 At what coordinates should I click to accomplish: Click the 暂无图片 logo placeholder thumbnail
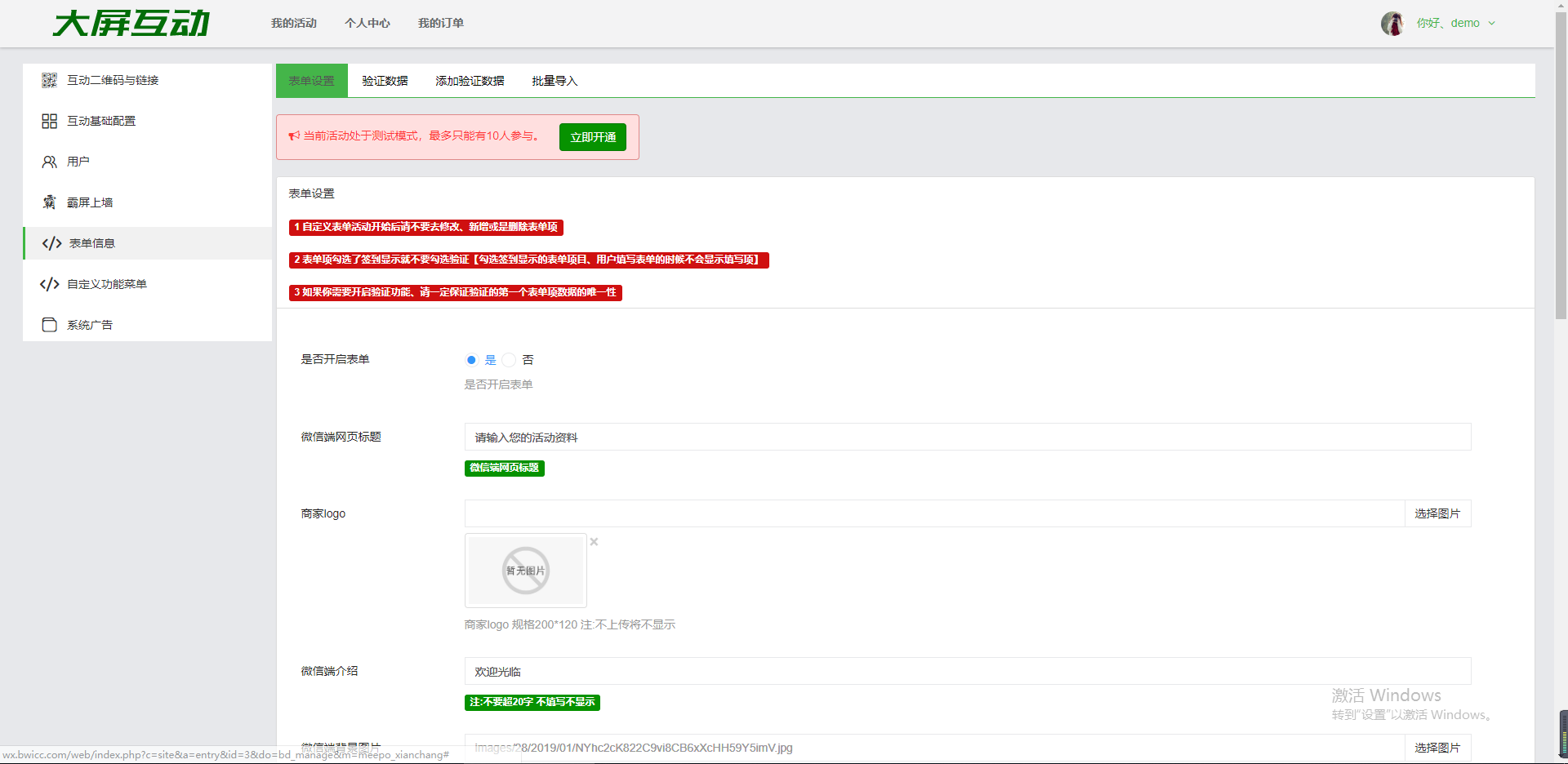pos(525,571)
